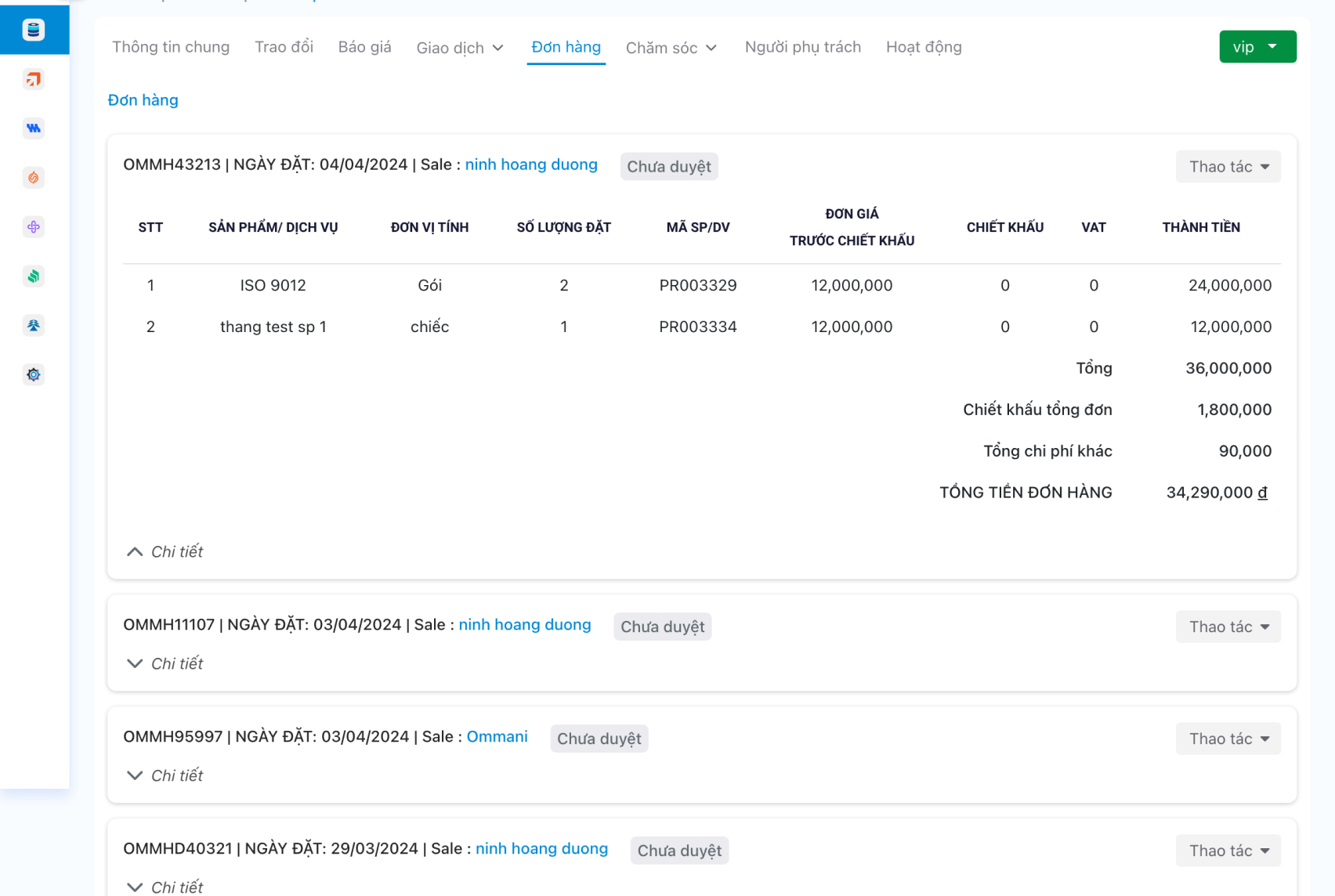Click the green stacked layers sidebar icon

[33, 276]
